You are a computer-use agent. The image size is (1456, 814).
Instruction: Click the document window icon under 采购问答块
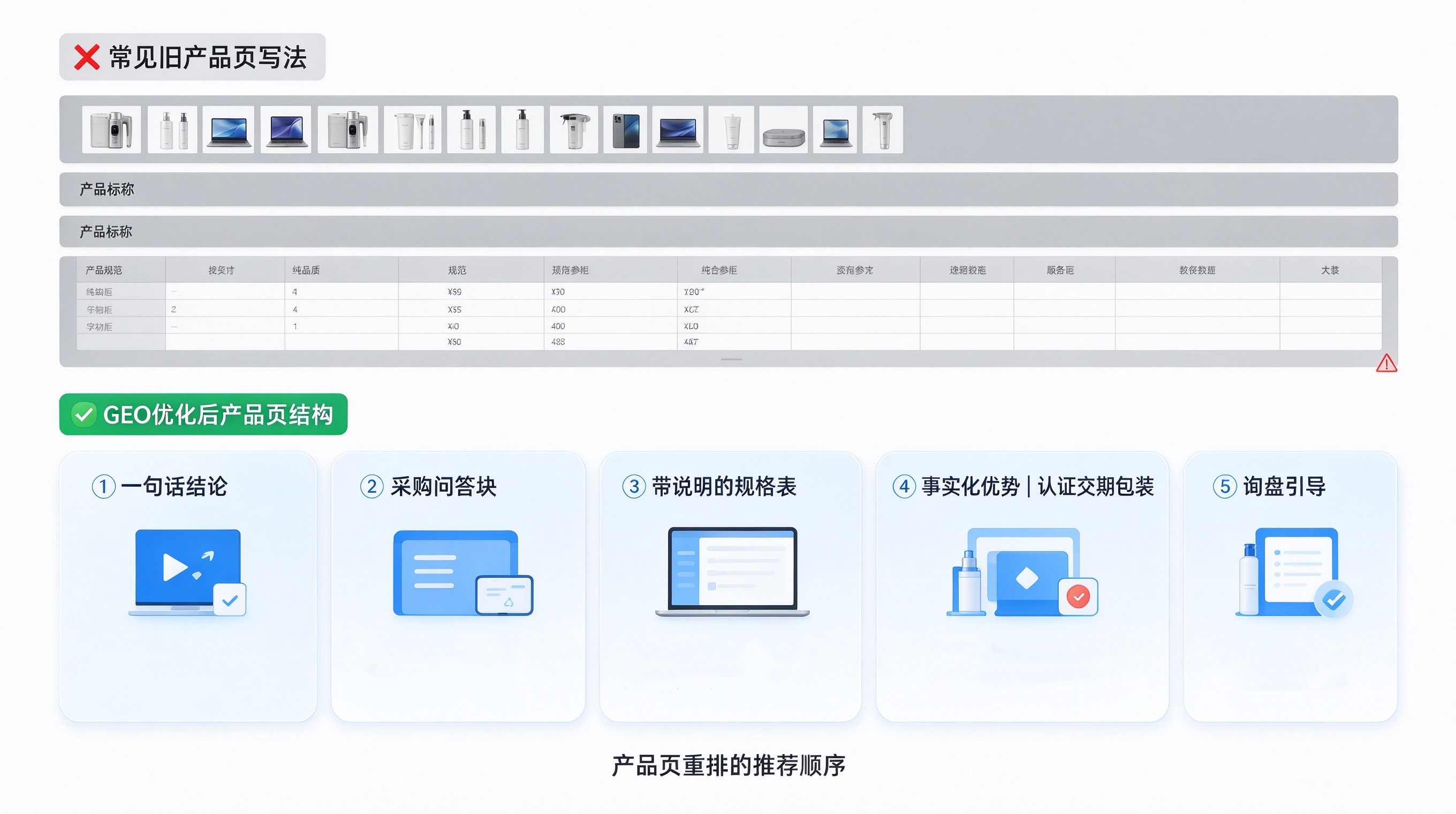pos(463,572)
